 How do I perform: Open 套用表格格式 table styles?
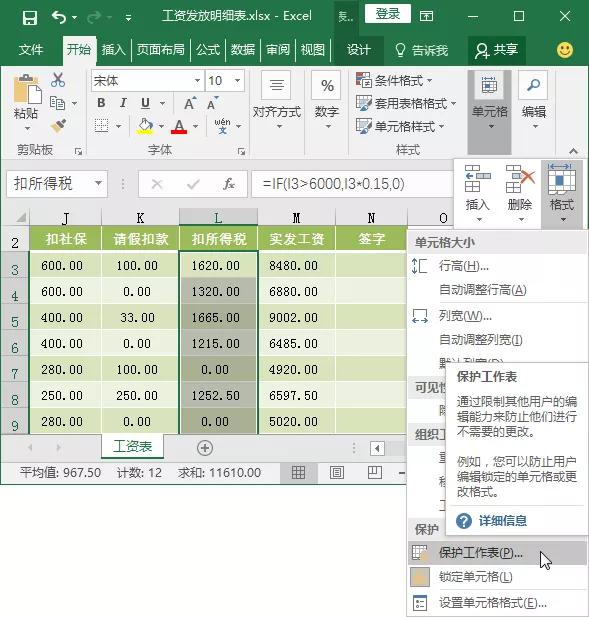tap(406, 103)
